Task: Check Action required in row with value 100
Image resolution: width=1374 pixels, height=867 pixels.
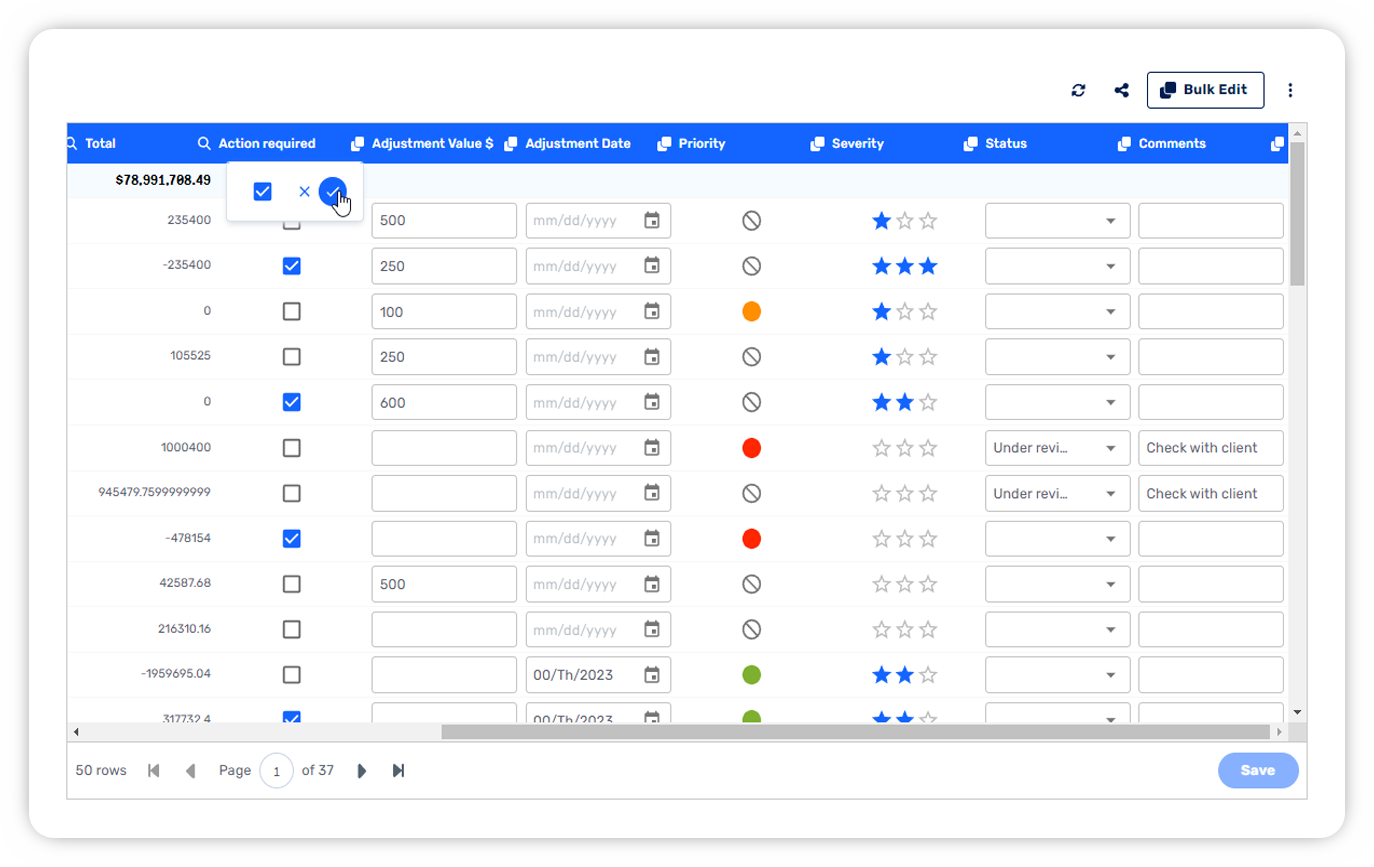Action: pyautogui.click(x=291, y=312)
